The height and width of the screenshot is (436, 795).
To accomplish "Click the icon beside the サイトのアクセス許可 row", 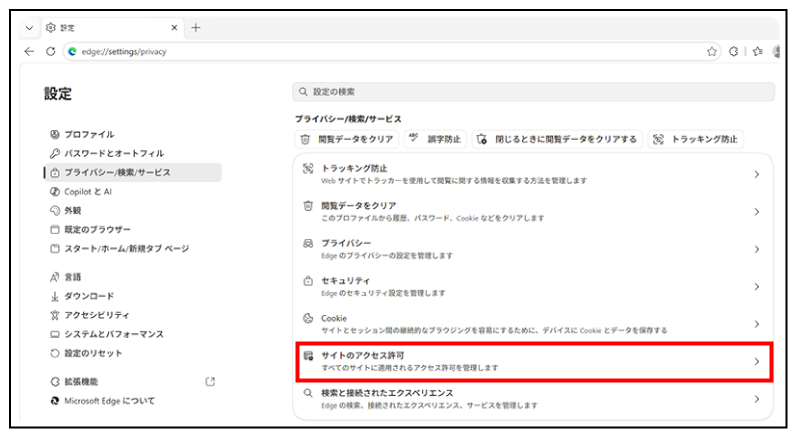I will pos(308,355).
